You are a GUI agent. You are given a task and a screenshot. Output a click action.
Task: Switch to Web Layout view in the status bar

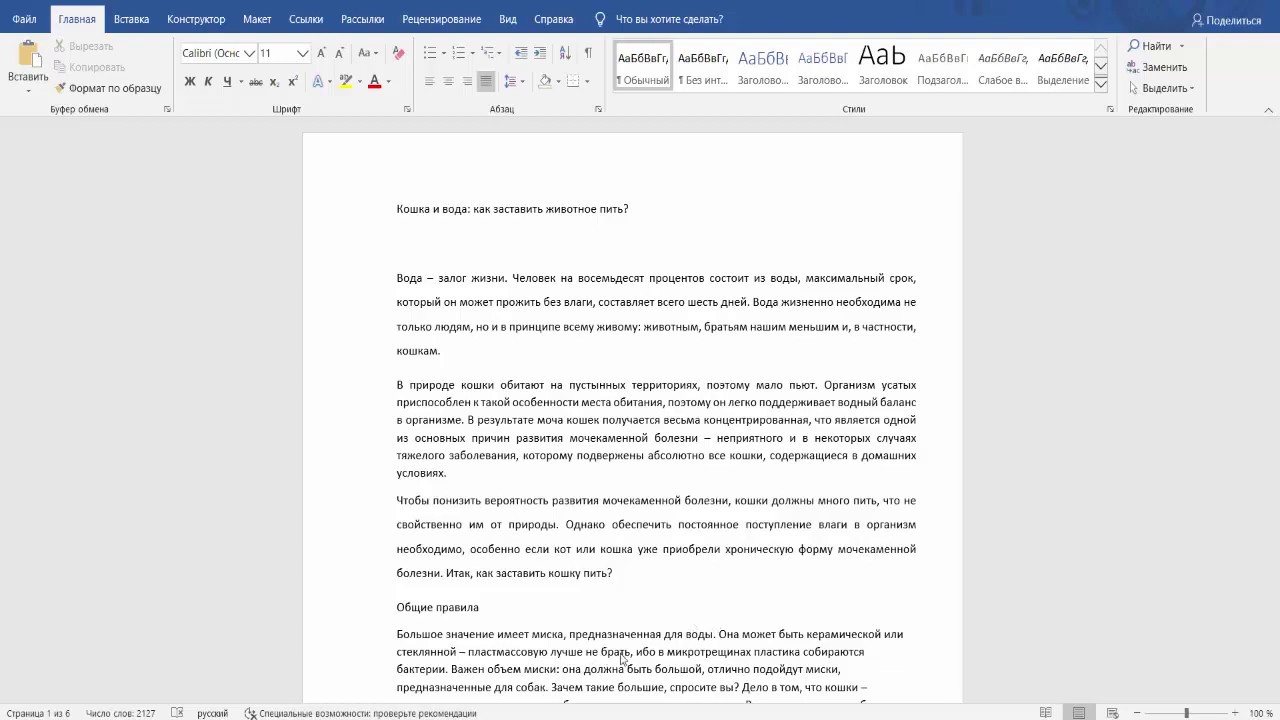point(1112,713)
